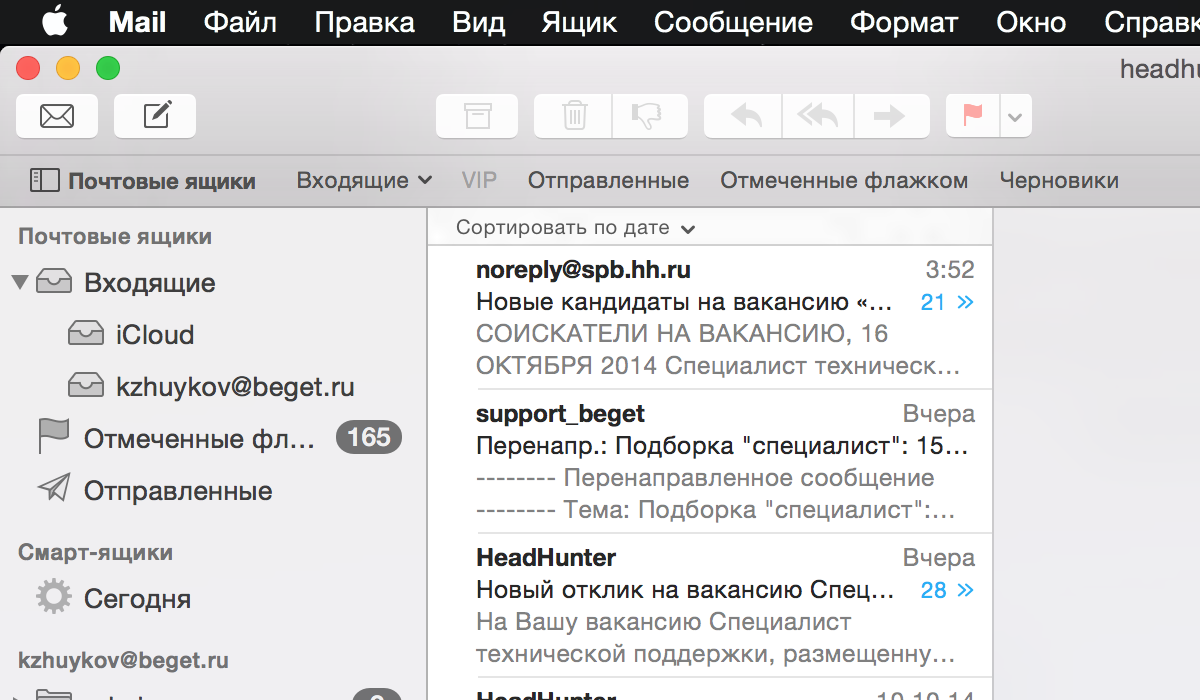Viewport: 1200px width, 700px height.
Task: Flag message with the red flag icon
Action: pyautogui.click(x=973, y=116)
